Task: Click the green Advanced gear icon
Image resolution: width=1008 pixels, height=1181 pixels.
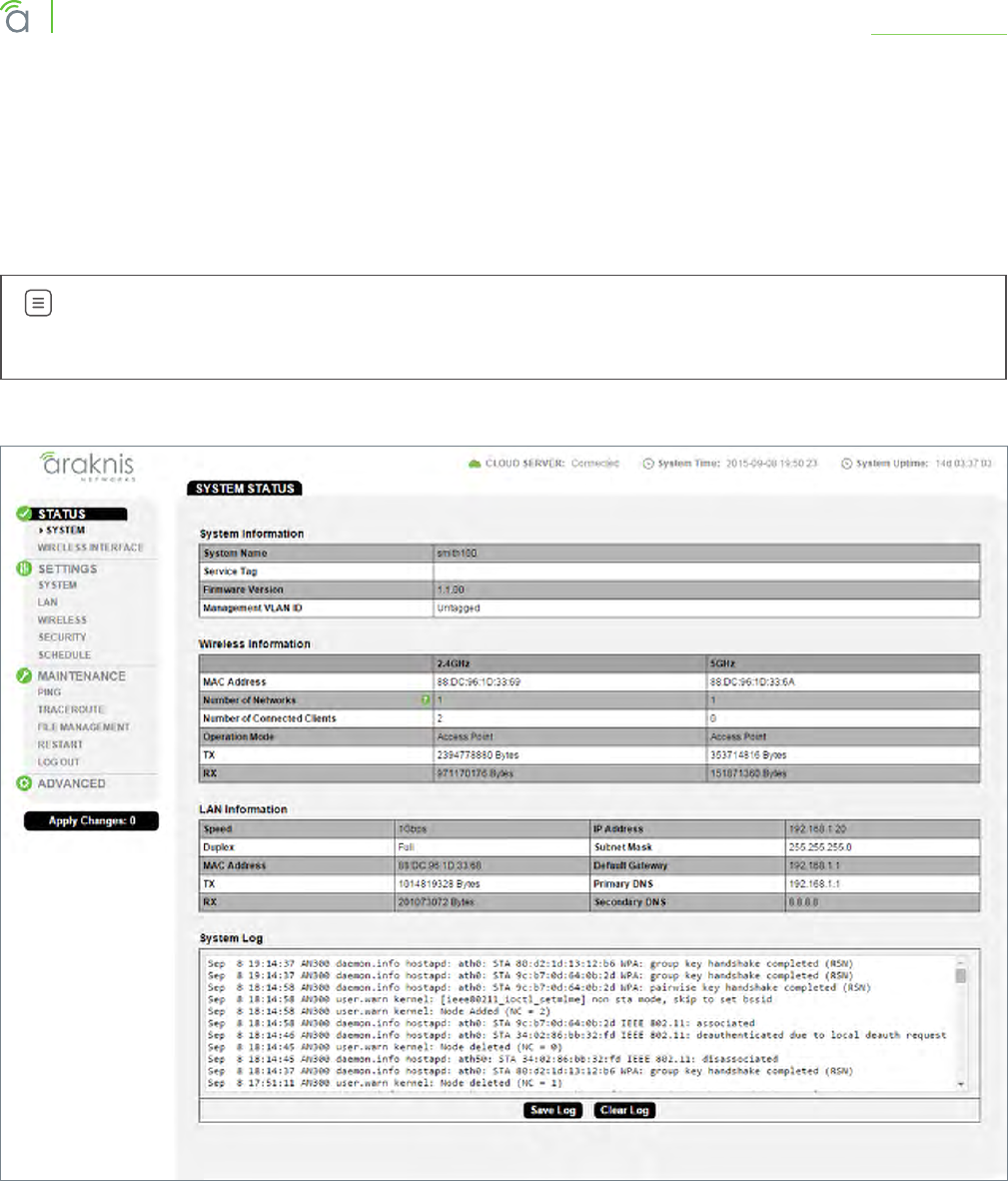Action: tap(24, 783)
